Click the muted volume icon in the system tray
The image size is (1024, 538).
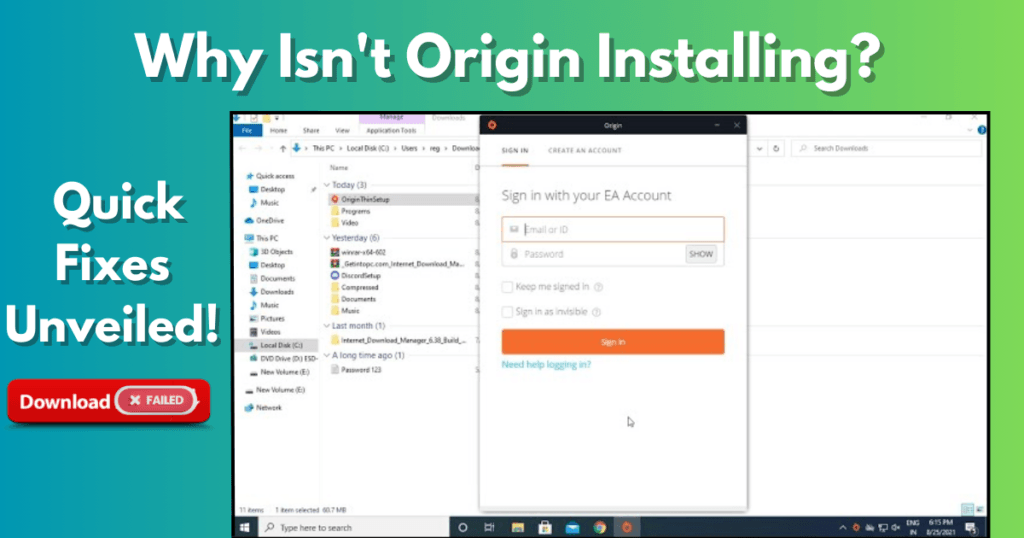[895, 528]
